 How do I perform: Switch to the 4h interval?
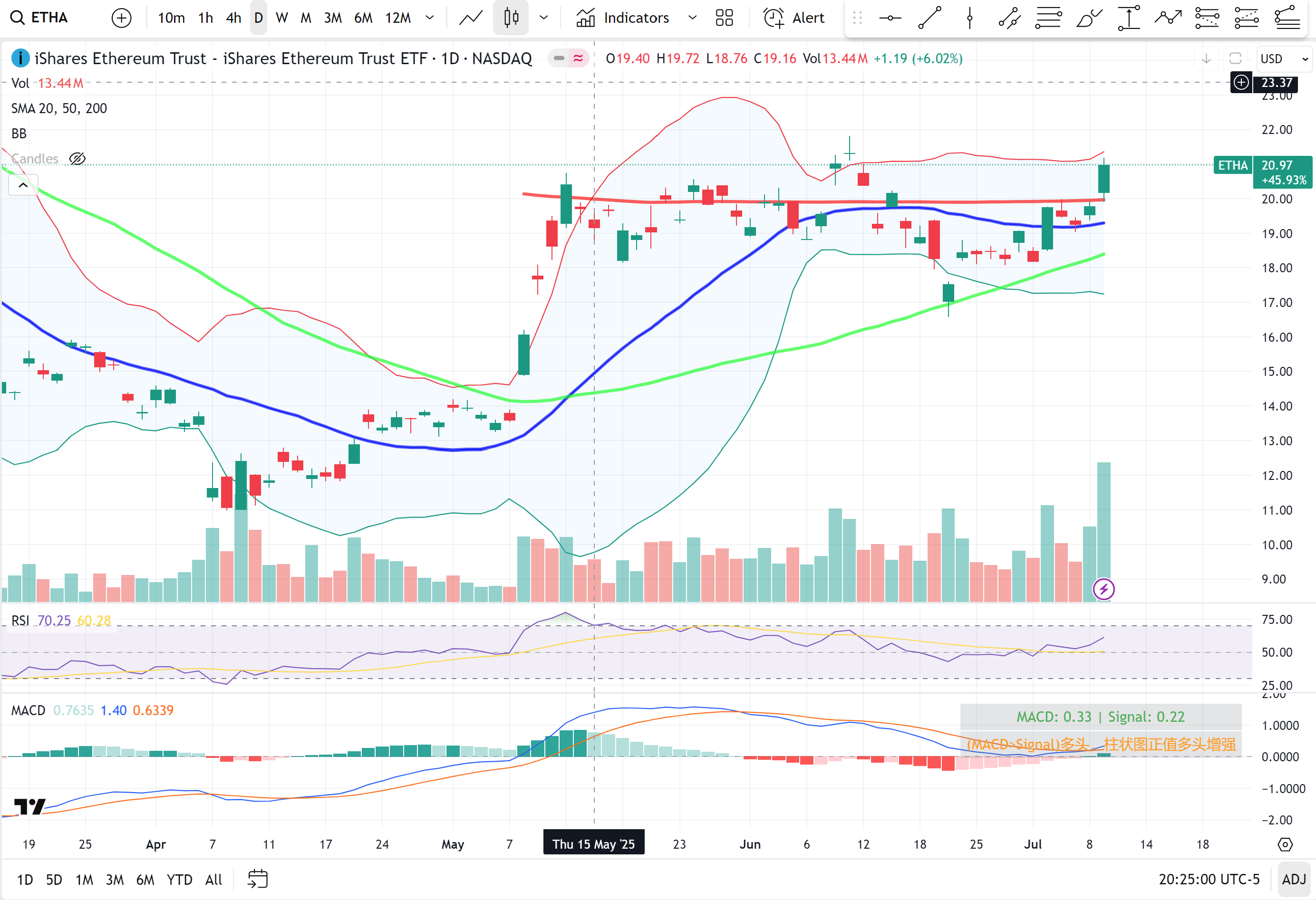(233, 18)
